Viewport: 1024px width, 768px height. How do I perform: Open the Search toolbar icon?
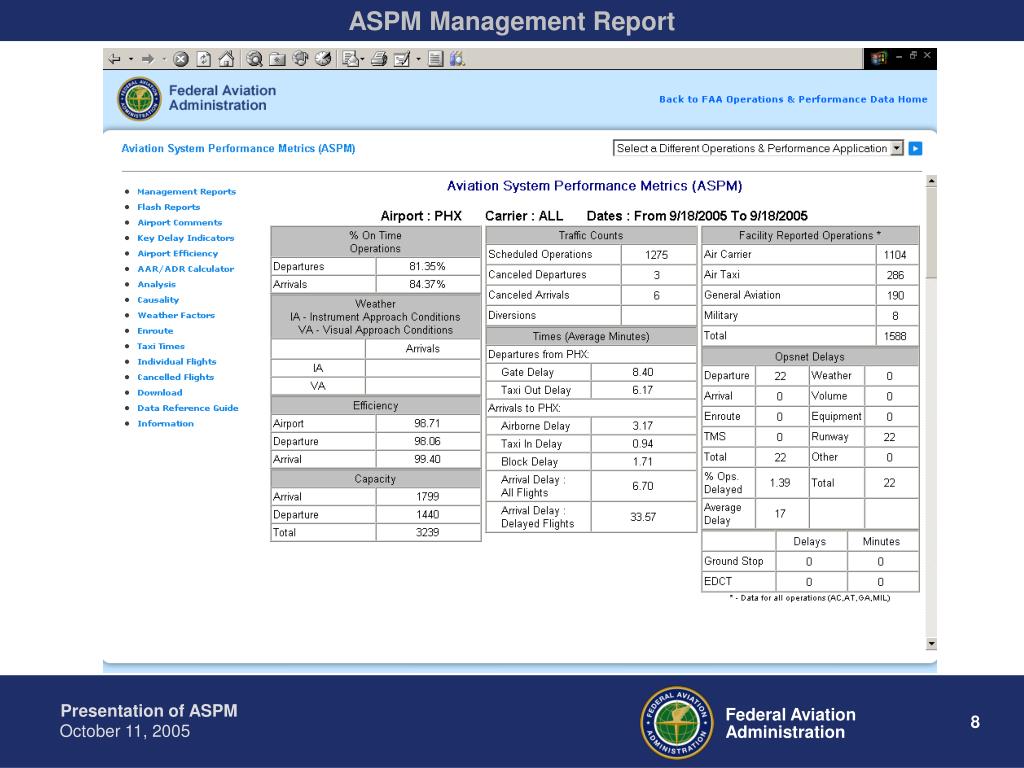click(x=255, y=59)
